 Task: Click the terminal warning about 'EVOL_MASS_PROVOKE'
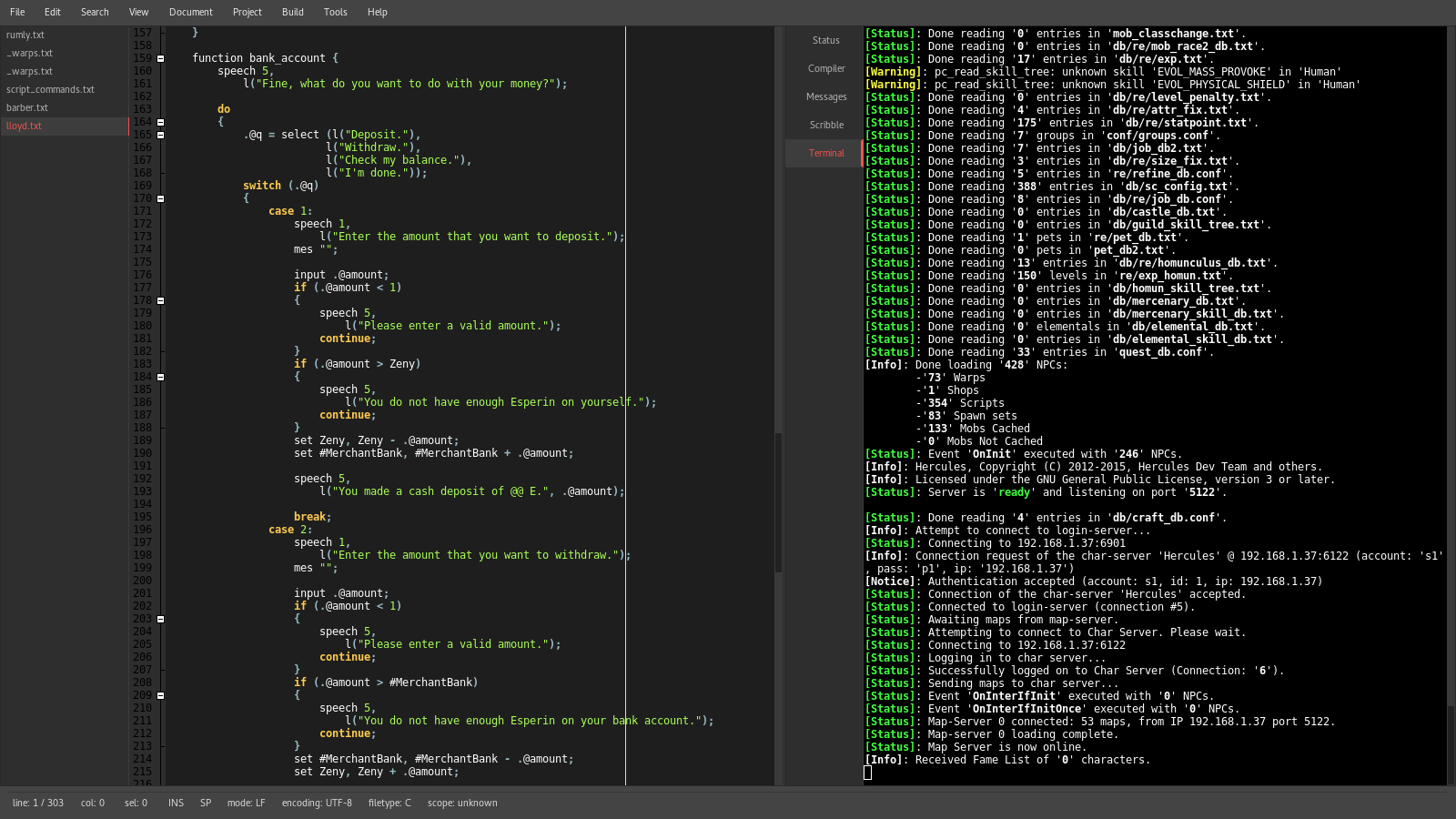pyautogui.click(x=1103, y=72)
